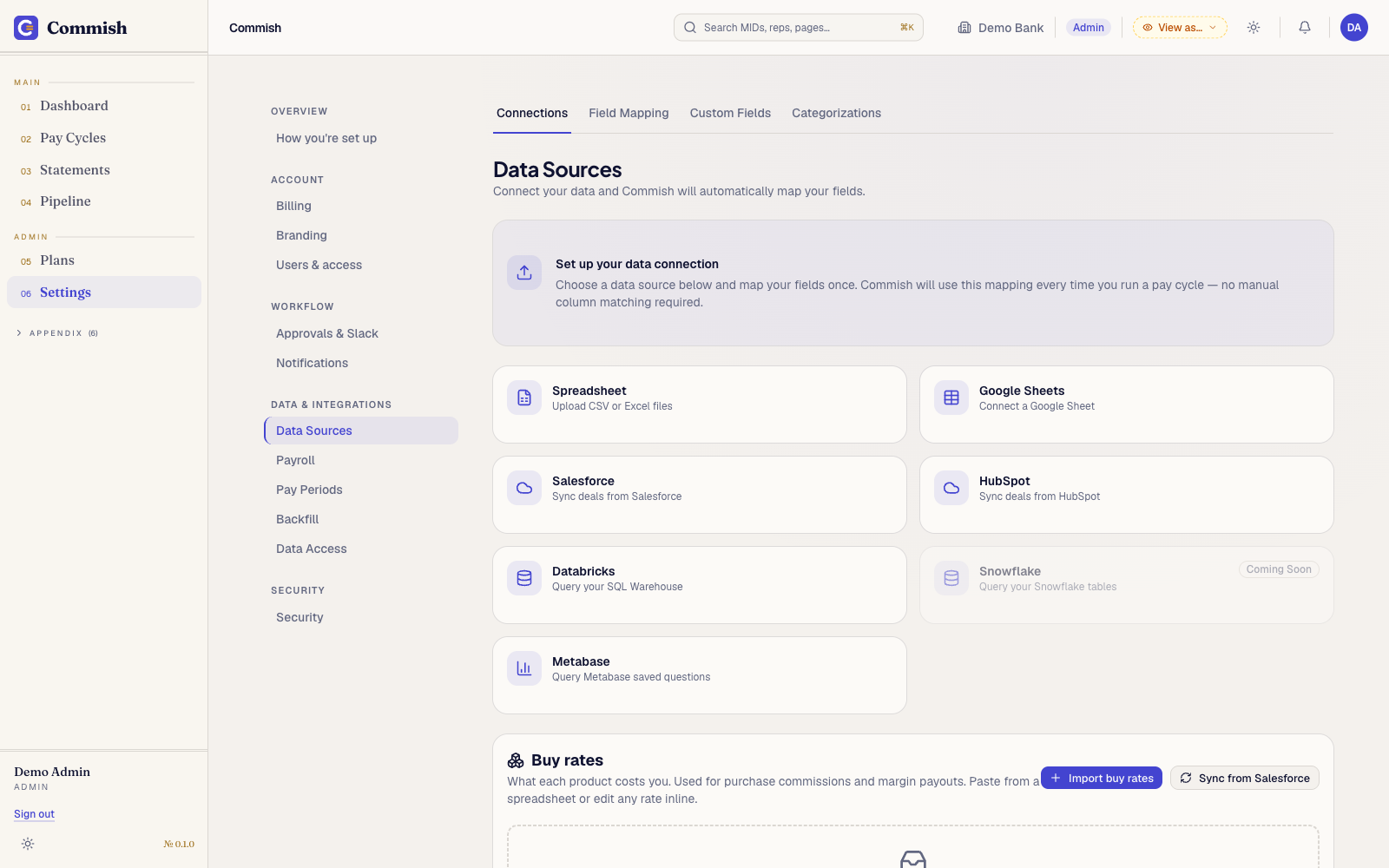Open Security settings
This screenshot has width=1389, height=868.
[x=361, y=617]
